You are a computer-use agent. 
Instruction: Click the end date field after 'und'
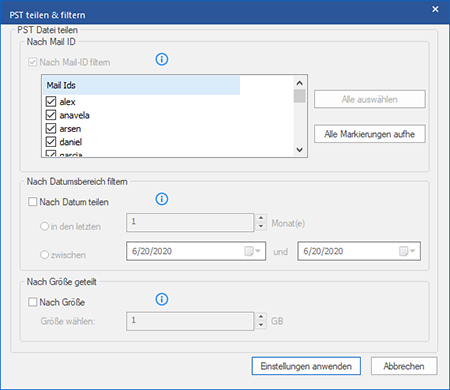359,251
